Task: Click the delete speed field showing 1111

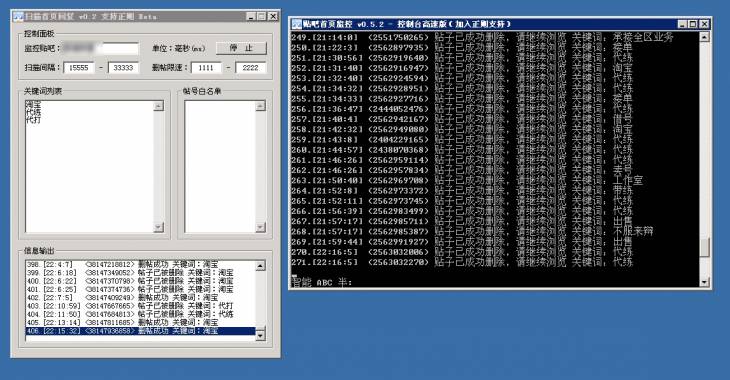Action: [206, 68]
